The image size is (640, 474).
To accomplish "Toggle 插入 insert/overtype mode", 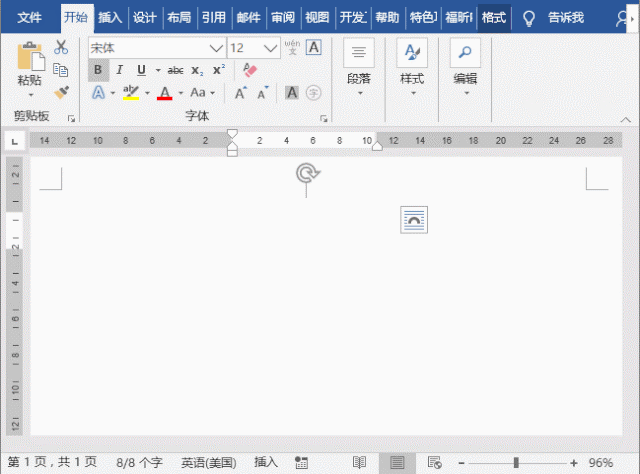I will (x=266, y=462).
